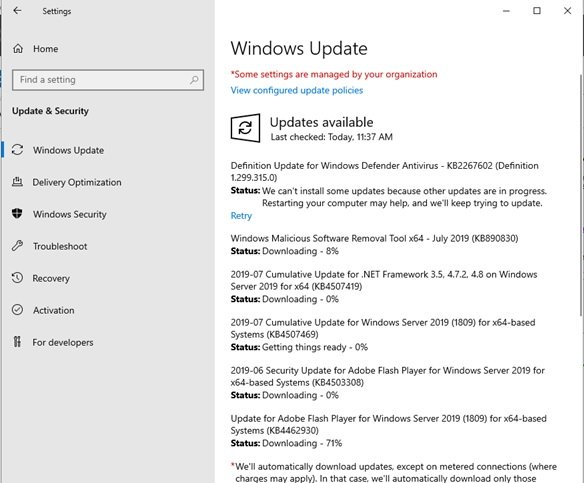Click the Definition Update KB2267602 entry
Image resolution: width=584 pixels, height=483 pixels.
(385, 171)
